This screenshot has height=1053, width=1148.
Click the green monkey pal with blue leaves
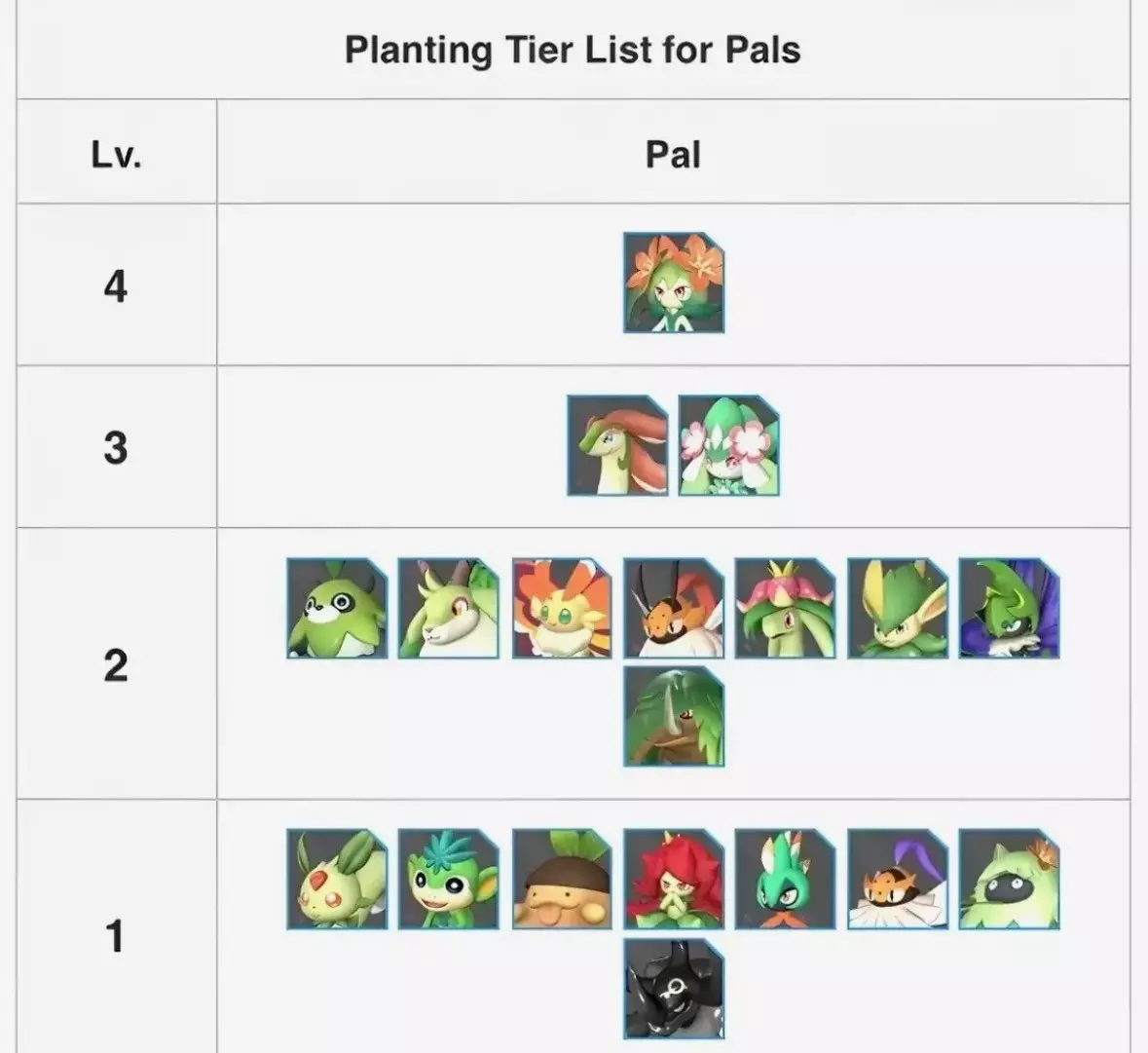coord(449,879)
